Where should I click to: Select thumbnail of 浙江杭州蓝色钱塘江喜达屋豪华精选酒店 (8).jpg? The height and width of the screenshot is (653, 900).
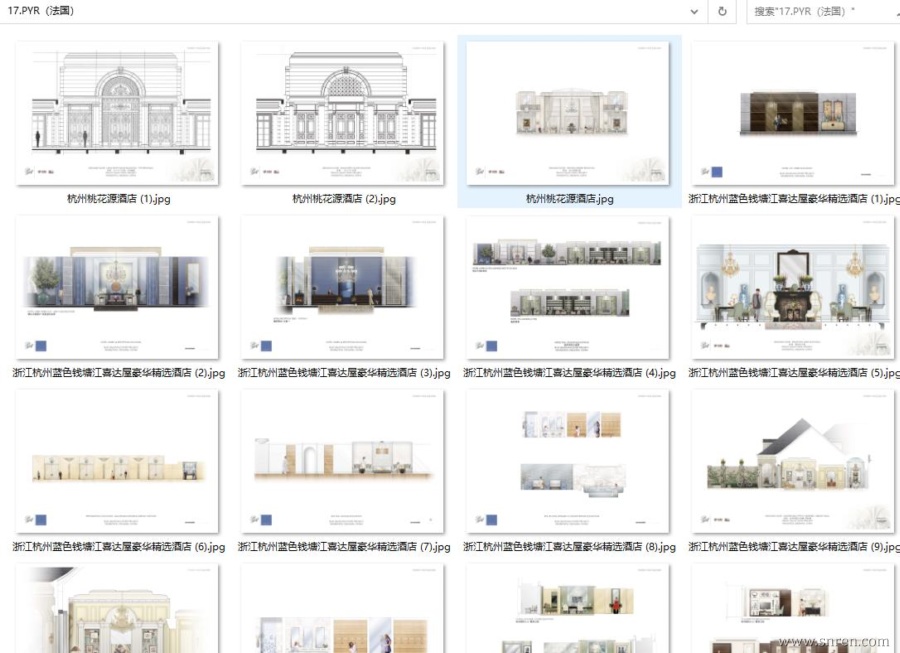(x=568, y=462)
